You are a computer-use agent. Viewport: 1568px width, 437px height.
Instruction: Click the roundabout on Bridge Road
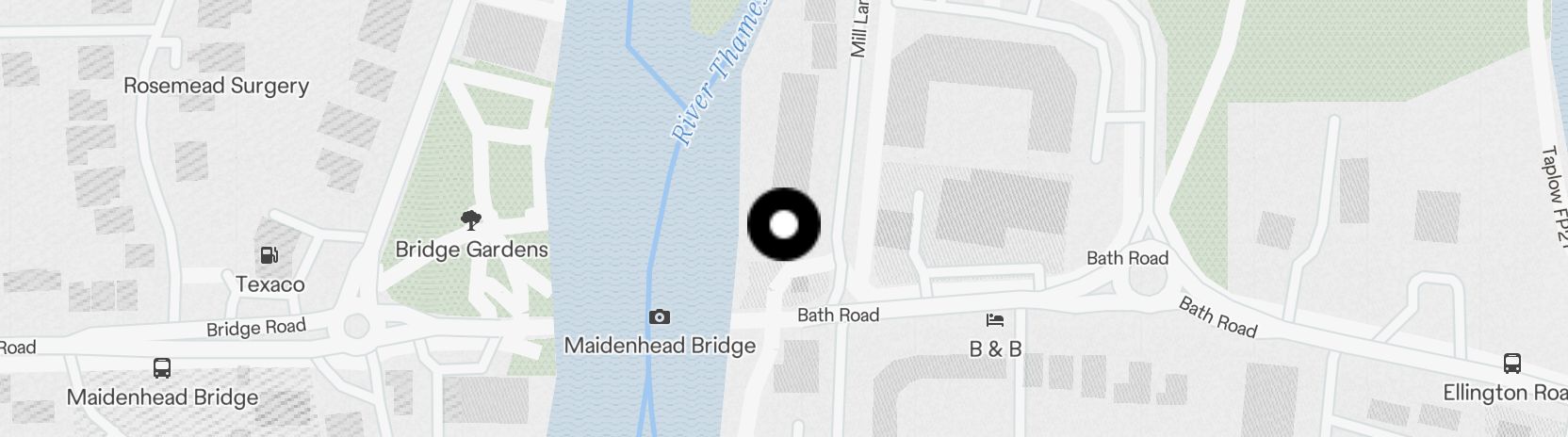[x=356, y=327]
